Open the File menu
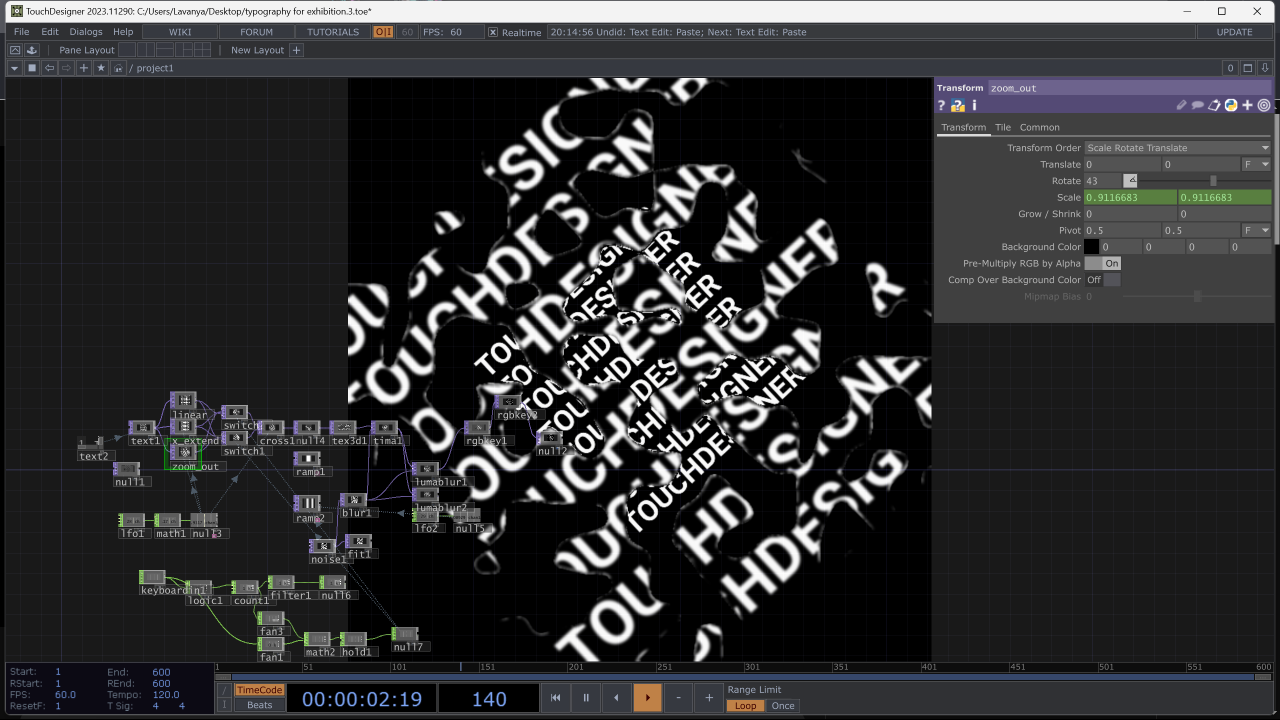This screenshot has width=1280, height=720. tap(21, 32)
